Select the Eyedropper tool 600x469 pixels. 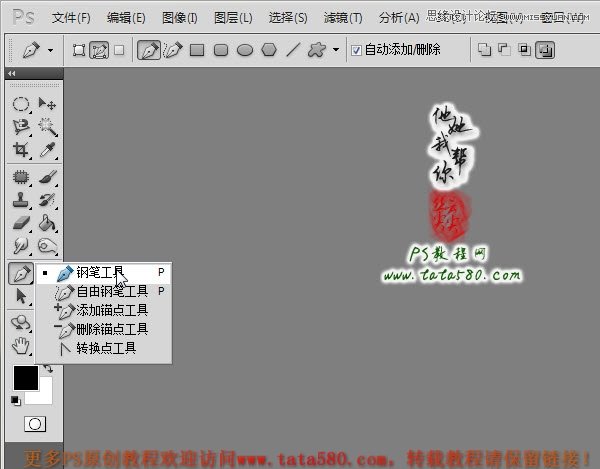point(47,150)
